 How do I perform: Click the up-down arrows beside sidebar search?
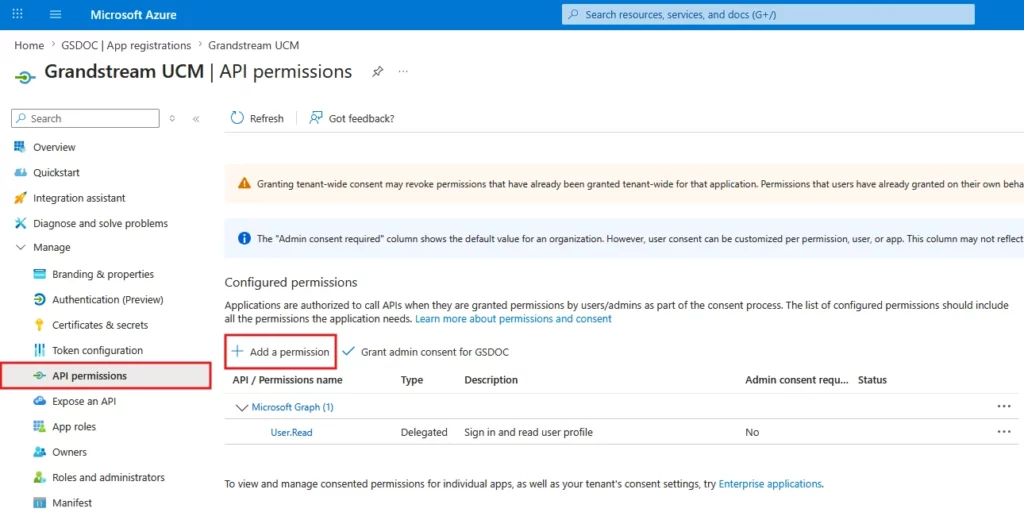pyautogui.click(x=172, y=118)
